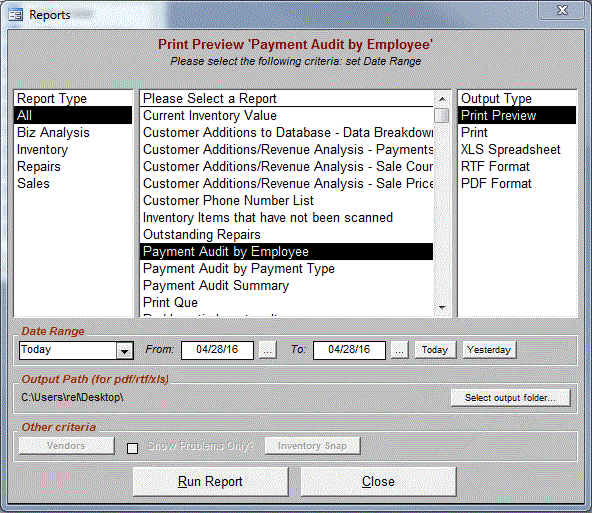Click the report list scrollbar thumb

442,116
